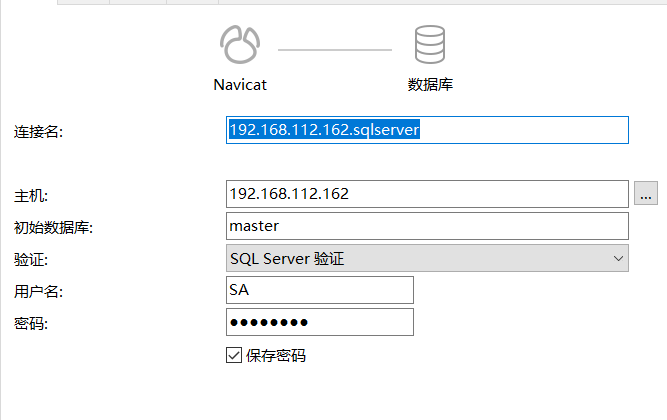Open the 验证 authentication dropdown
This screenshot has height=420, width=667.
pyautogui.click(x=427, y=258)
